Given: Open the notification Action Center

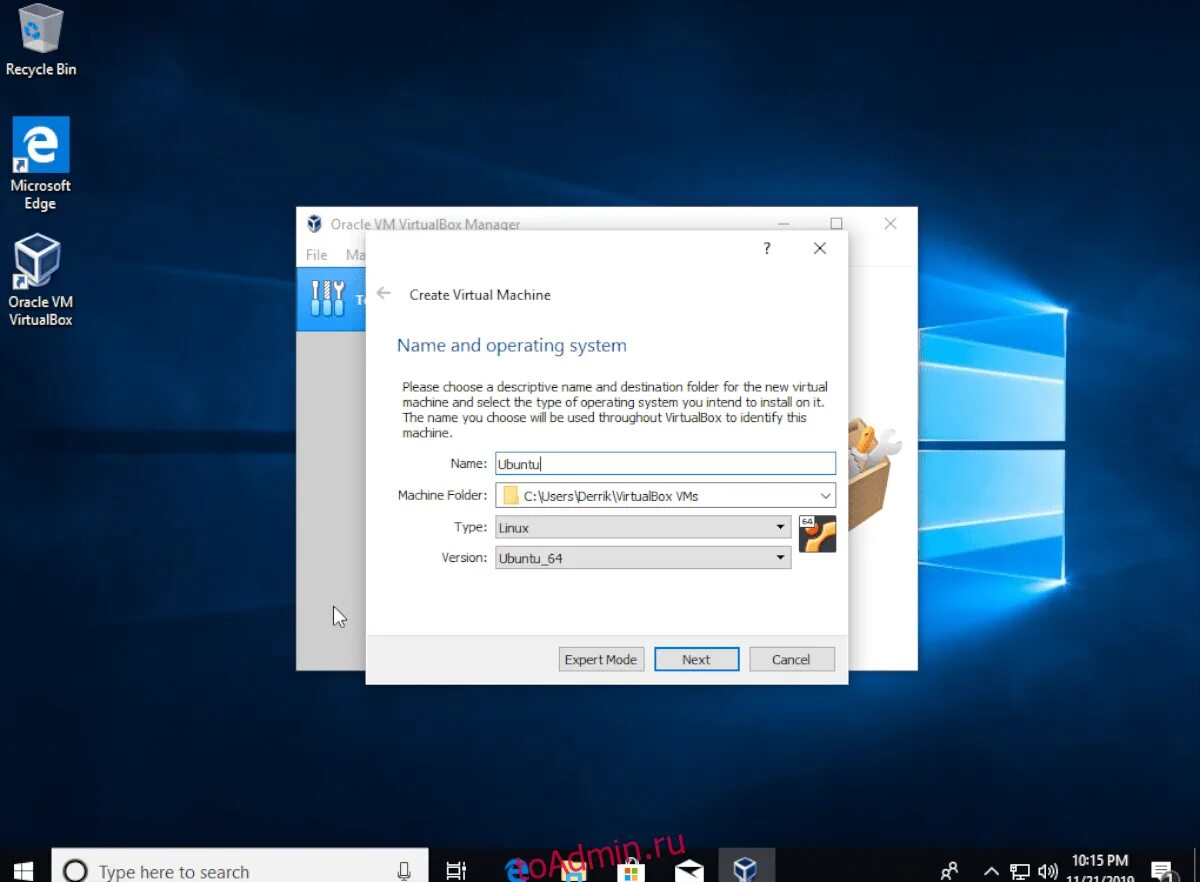Looking at the screenshot, I should pos(1162,870).
